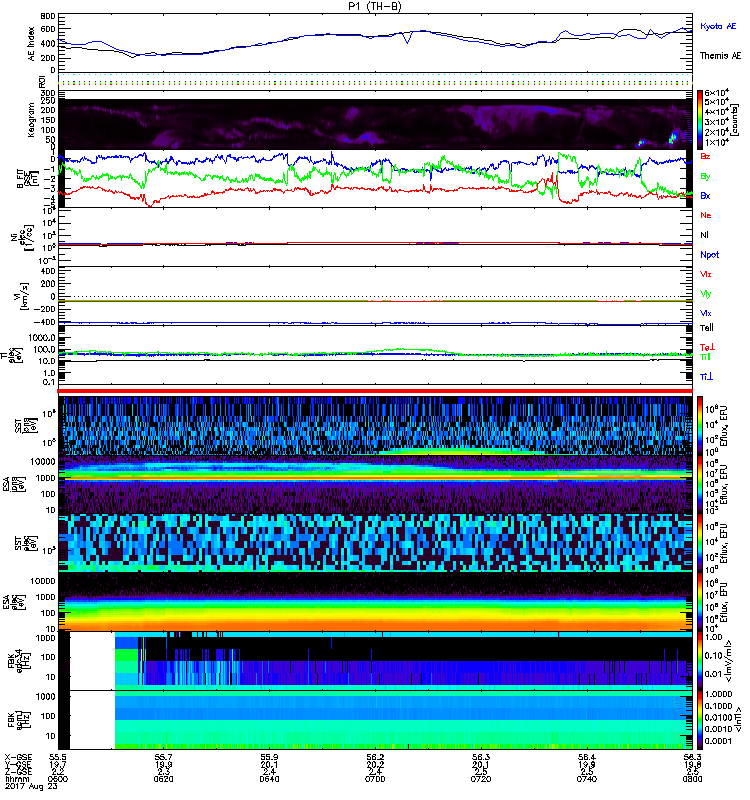Click the 2017 Aug 23 date label

click(31, 786)
